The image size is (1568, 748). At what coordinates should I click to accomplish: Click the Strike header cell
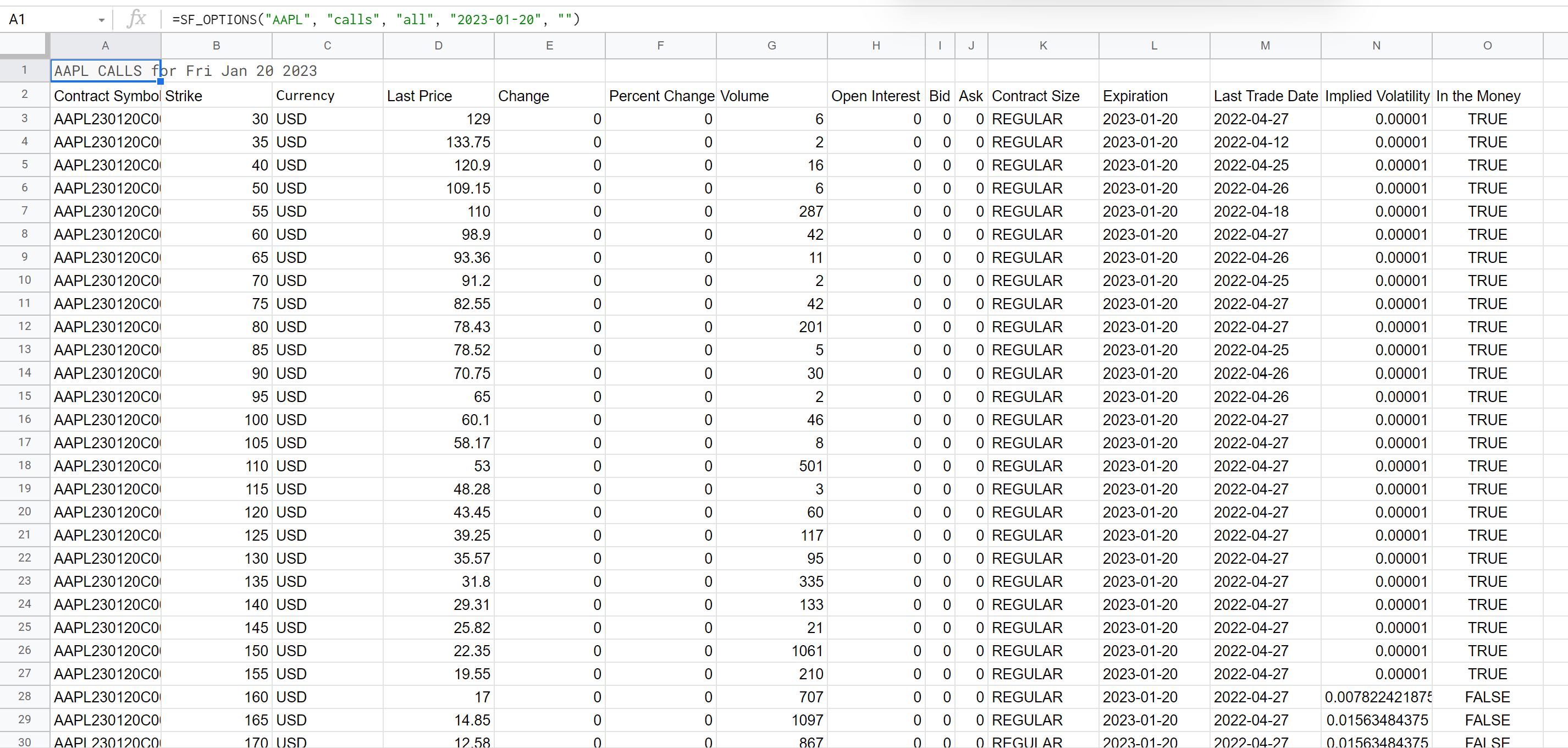(216, 96)
